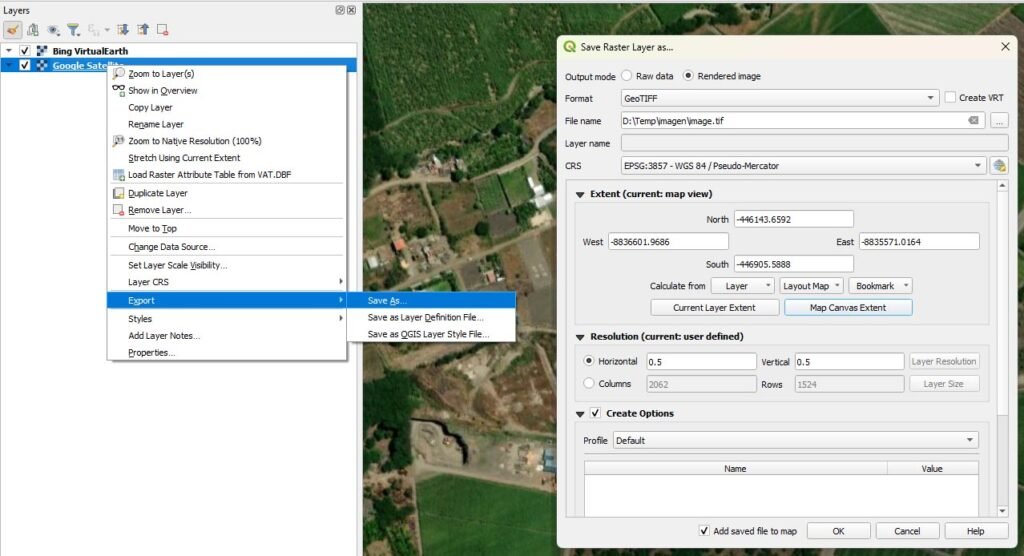Choose Save As in Export submenu
This screenshot has width=1024, height=556.
click(387, 300)
